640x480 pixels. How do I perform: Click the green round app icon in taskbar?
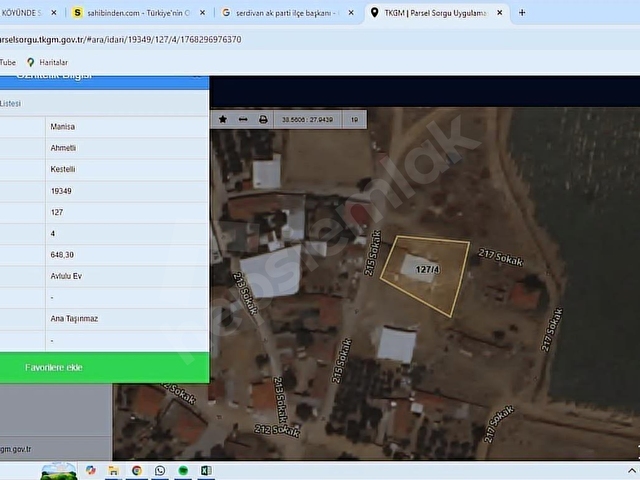183,471
